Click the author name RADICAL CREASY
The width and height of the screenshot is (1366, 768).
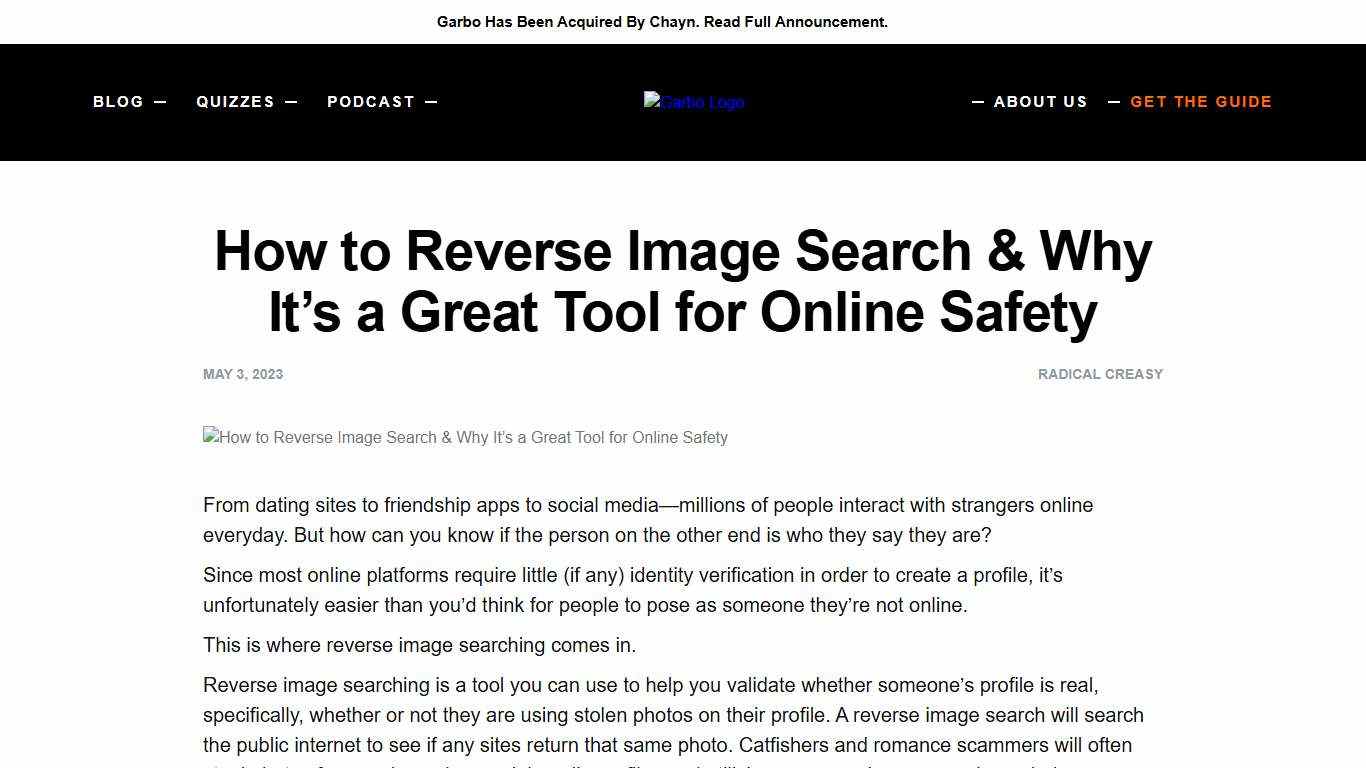(1100, 374)
